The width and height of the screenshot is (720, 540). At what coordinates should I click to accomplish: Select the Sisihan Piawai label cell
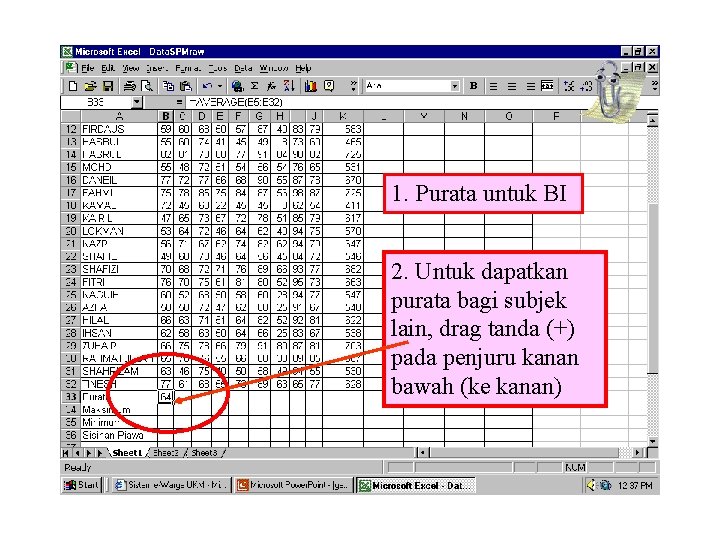coord(119,435)
